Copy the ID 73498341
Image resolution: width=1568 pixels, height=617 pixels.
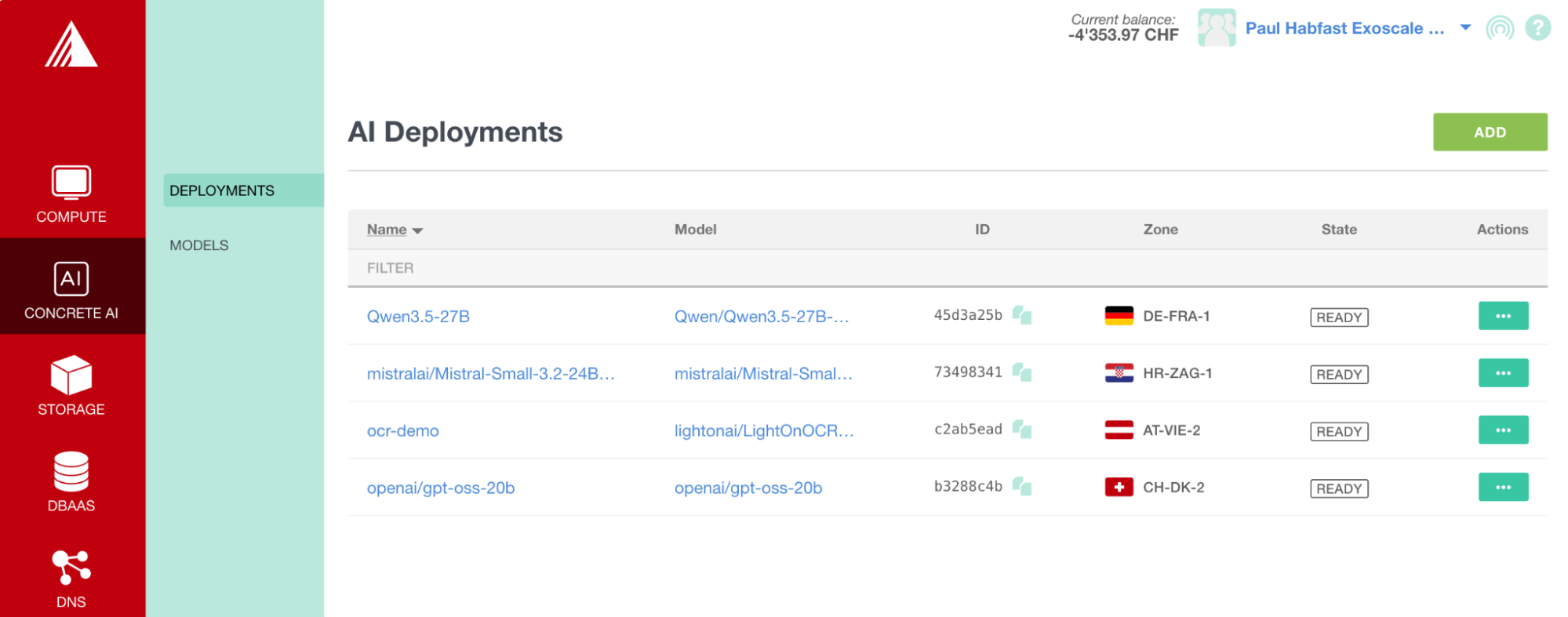(1022, 372)
